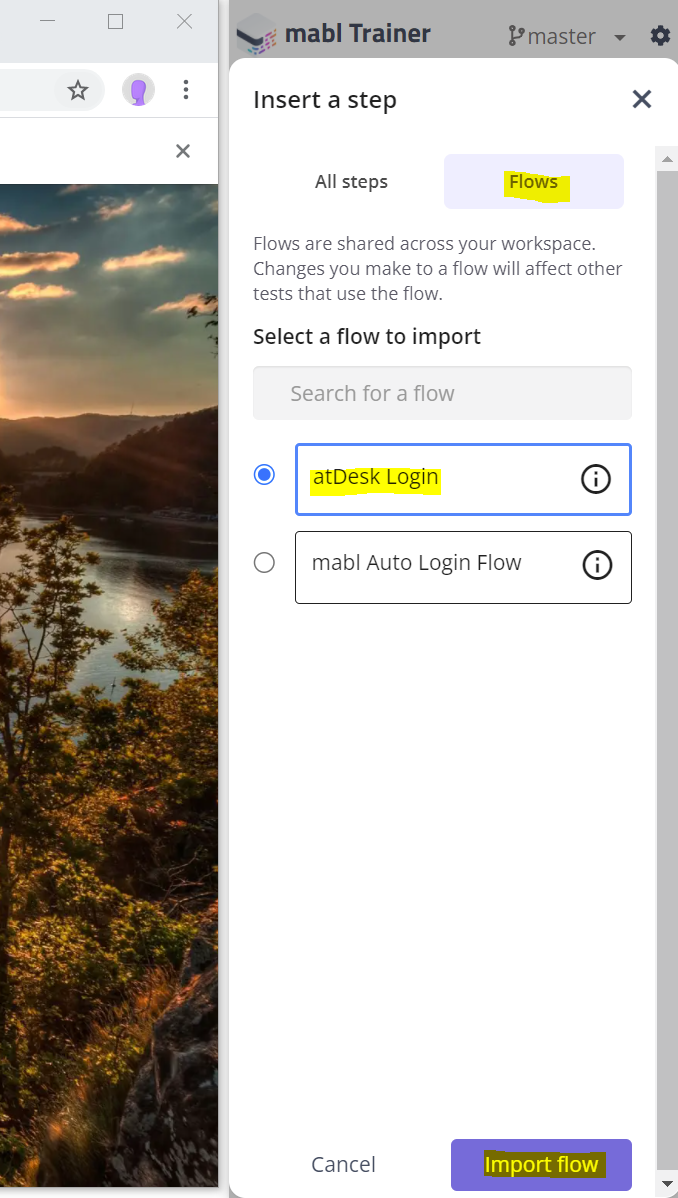The height and width of the screenshot is (1198, 678).
Task: Open the Chrome profile avatar
Action: (x=138, y=90)
